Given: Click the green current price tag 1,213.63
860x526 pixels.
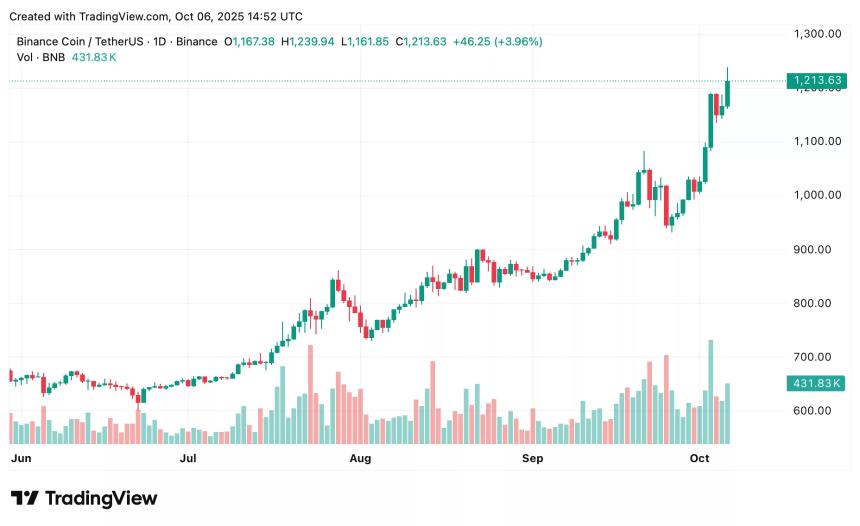Looking at the screenshot, I should pyautogui.click(x=816, y=80).
